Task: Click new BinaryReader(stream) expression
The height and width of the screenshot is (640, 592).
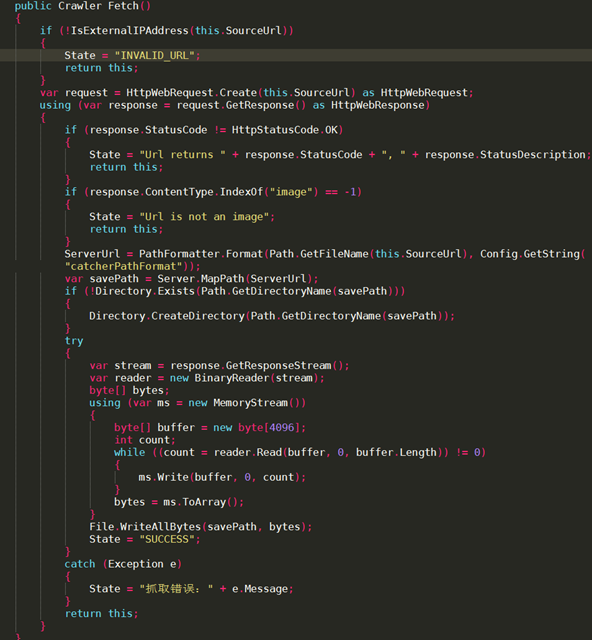Action: pos(244,378)
